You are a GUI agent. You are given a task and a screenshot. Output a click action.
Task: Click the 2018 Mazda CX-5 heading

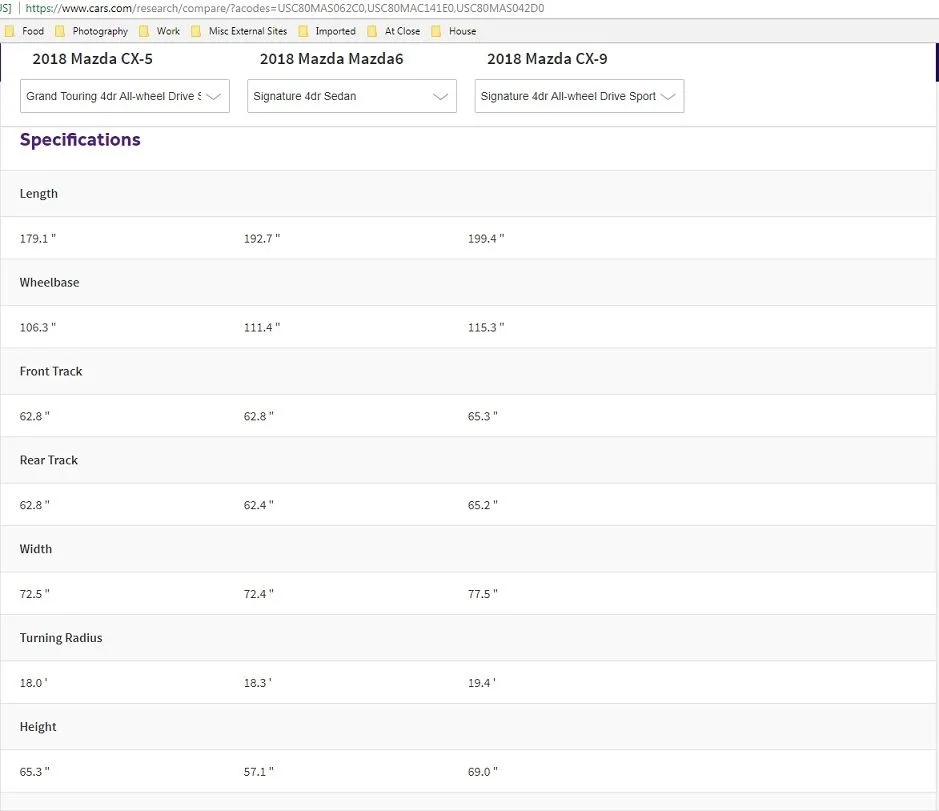coord(92,59)
